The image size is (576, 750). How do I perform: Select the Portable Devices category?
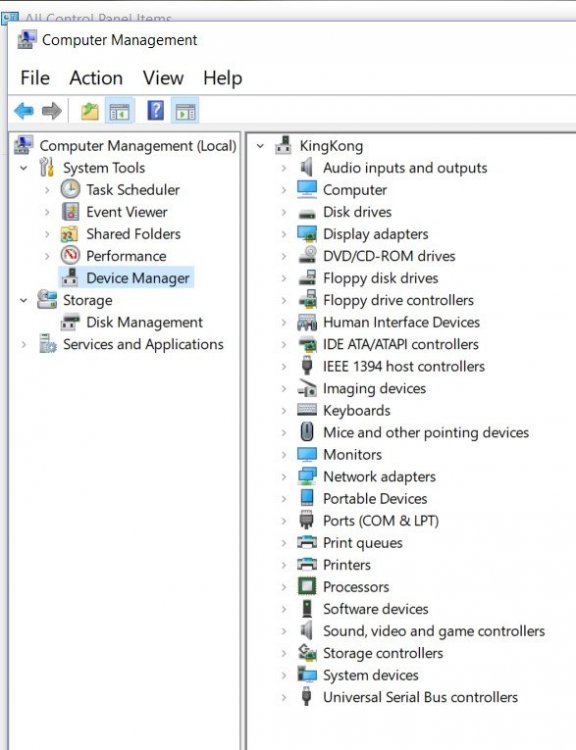tap(375, 498)
